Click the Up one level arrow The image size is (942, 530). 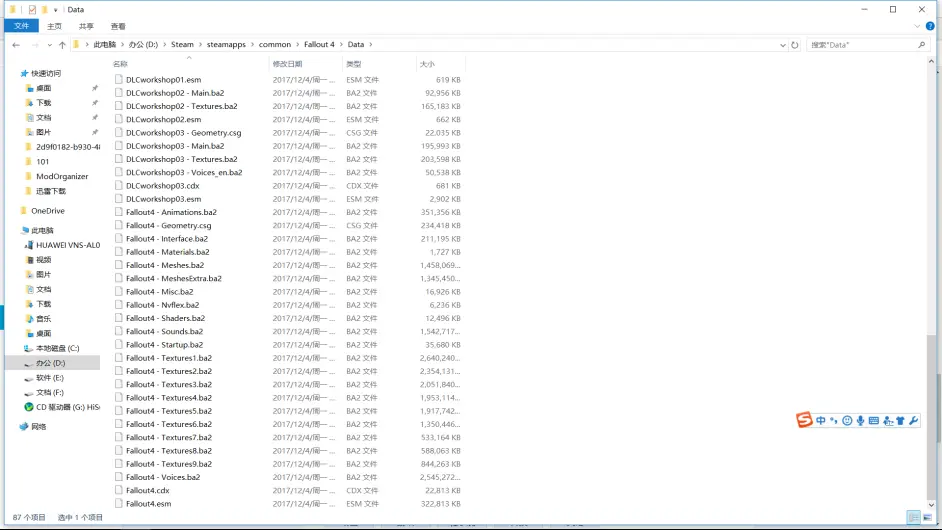pyautogui.click(x=62, y=45)
